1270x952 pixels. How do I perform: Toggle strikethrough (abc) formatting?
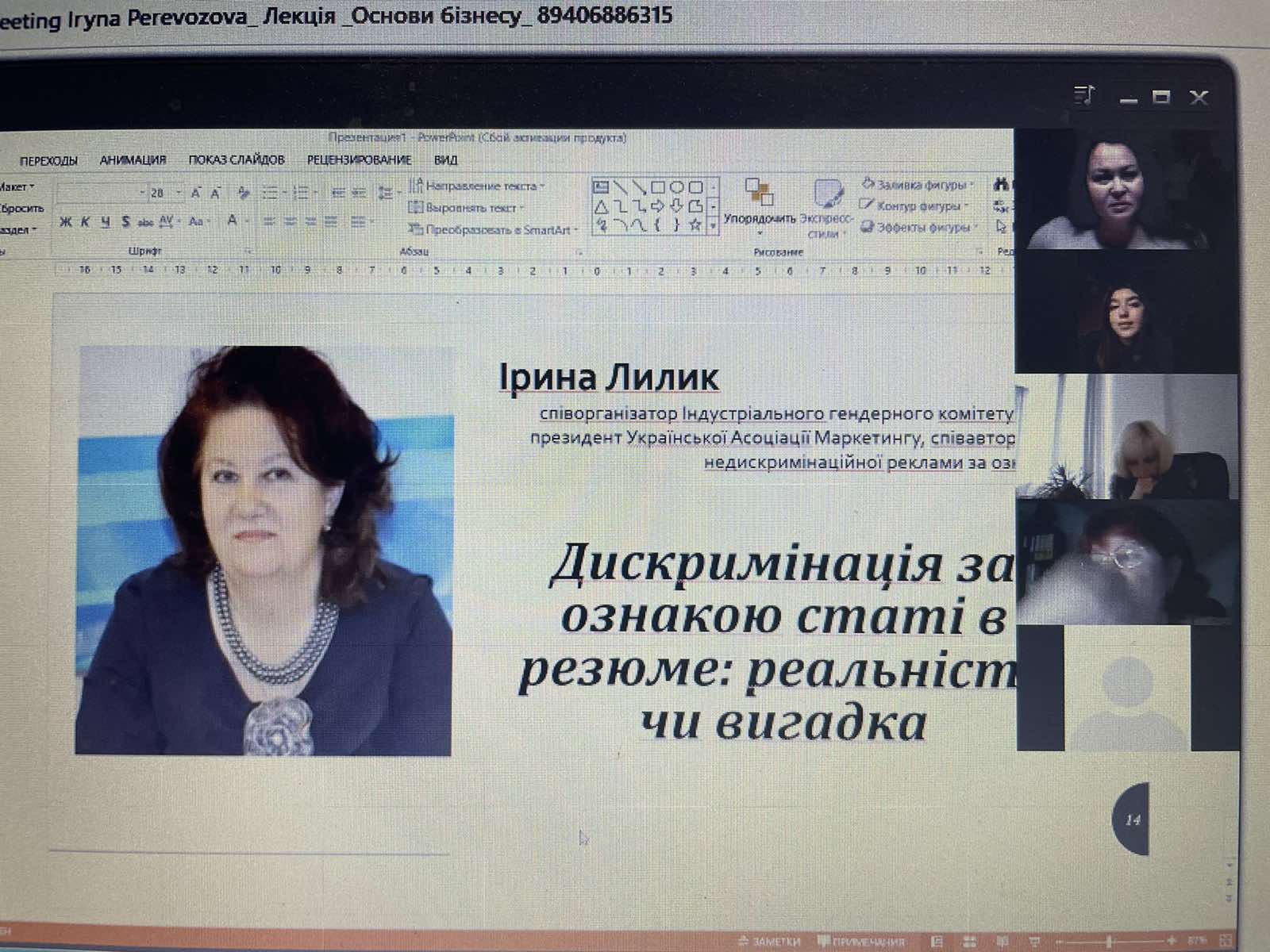point(145,222)
